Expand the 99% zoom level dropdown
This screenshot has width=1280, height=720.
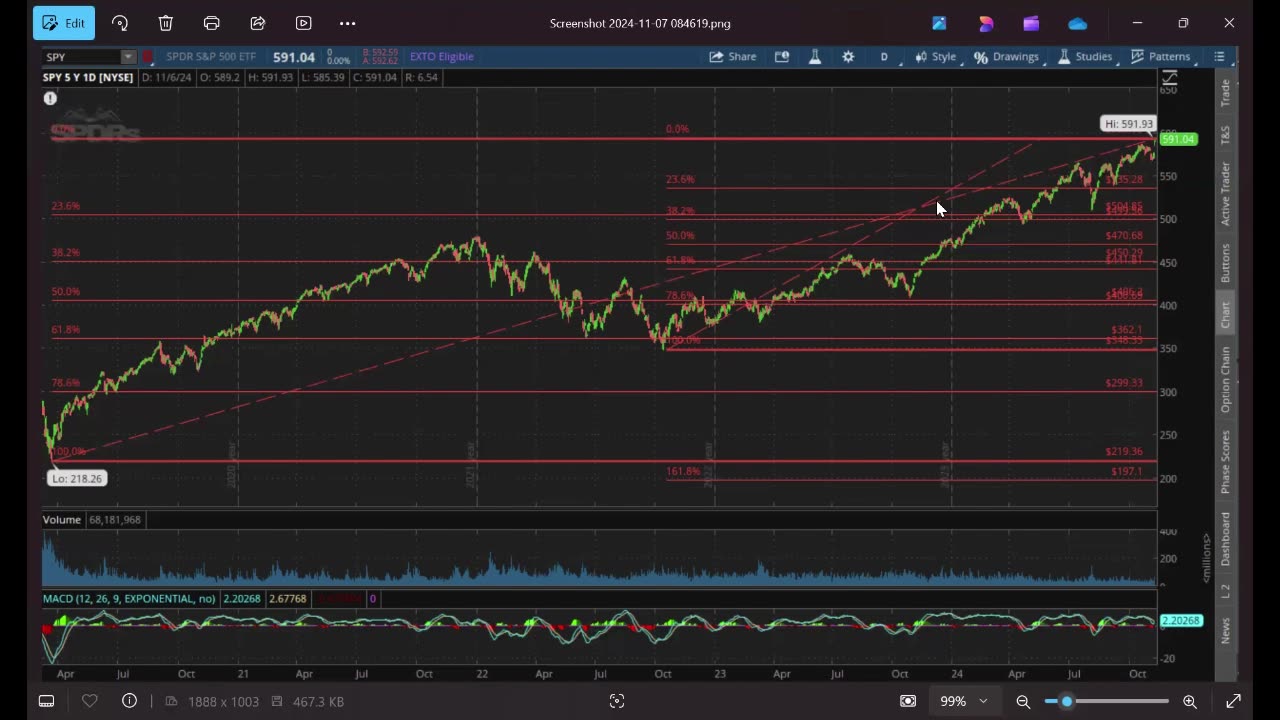pos(964,701)
